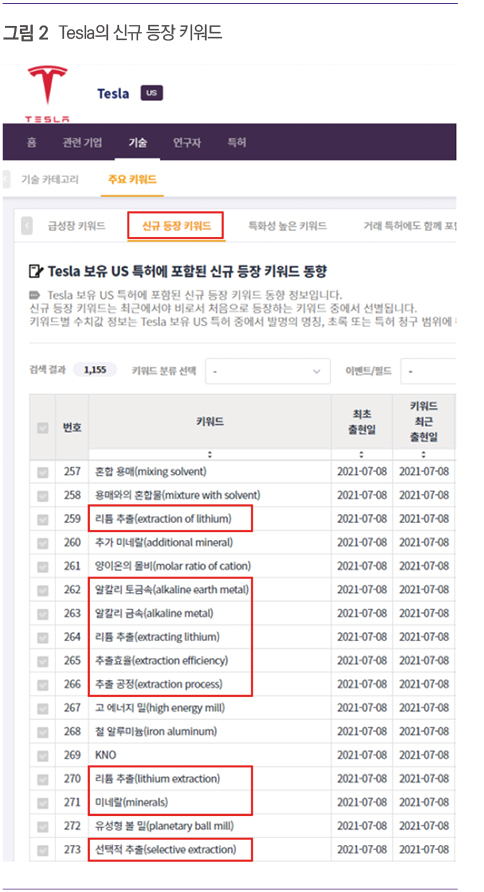Viewport: 484px width, 892px height.
Task: Click the US country badge next to Tesla
Action: pos(152,93)
